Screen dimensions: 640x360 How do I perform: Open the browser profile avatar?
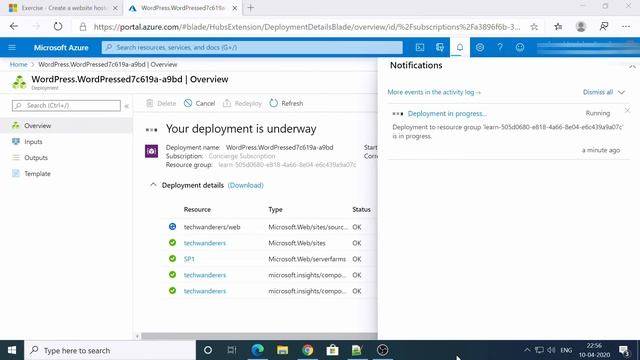coord(581,27)
